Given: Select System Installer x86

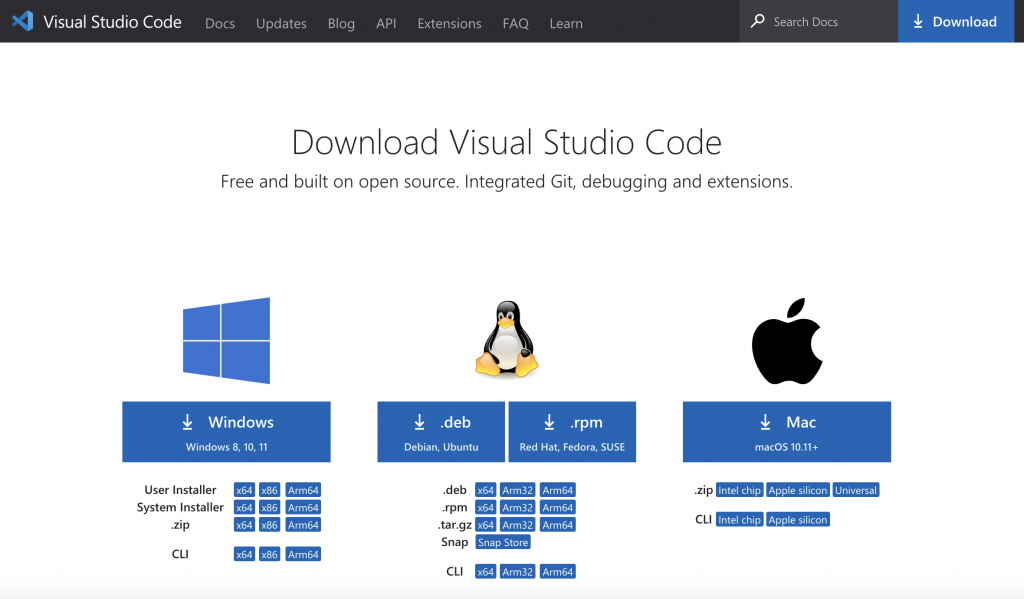Looking at the screenshot, I should (269, 508).
